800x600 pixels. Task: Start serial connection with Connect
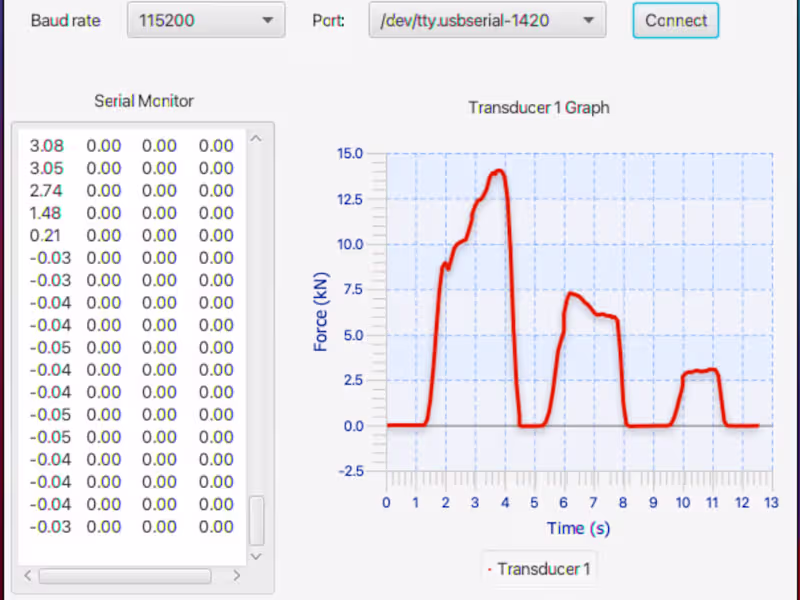pyautogui.click(x=675, y=19)
